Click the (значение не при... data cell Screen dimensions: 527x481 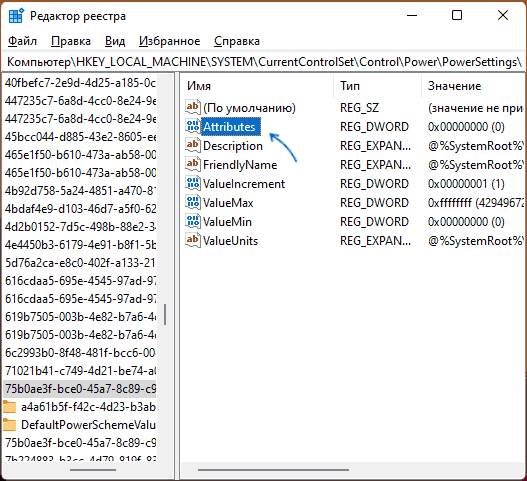[x=476, y=108]
